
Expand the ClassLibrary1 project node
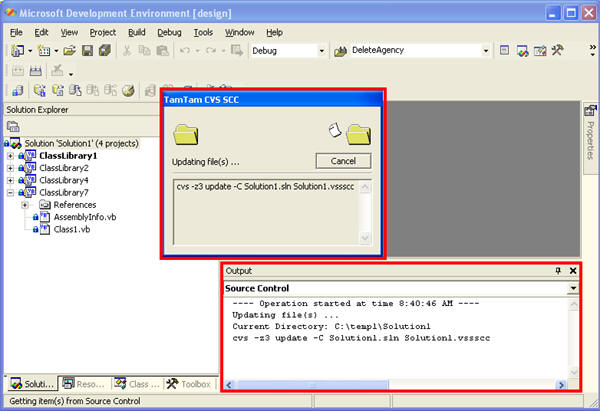[x=10, y=156]
